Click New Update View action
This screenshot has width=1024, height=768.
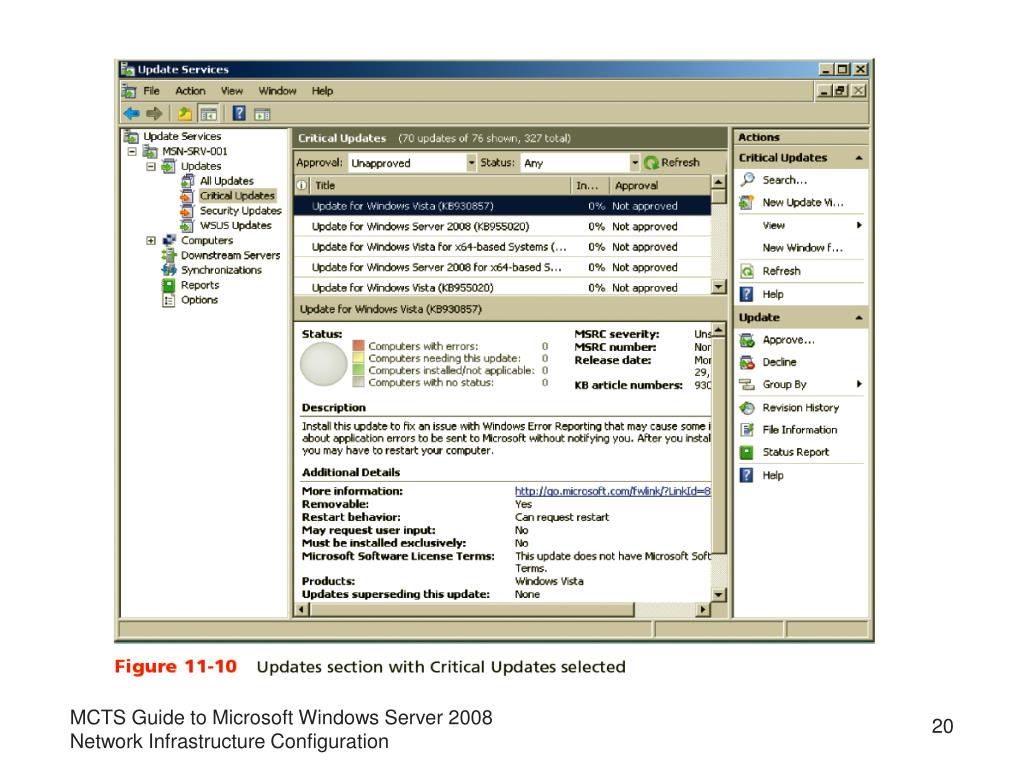[x=803, y=202]
